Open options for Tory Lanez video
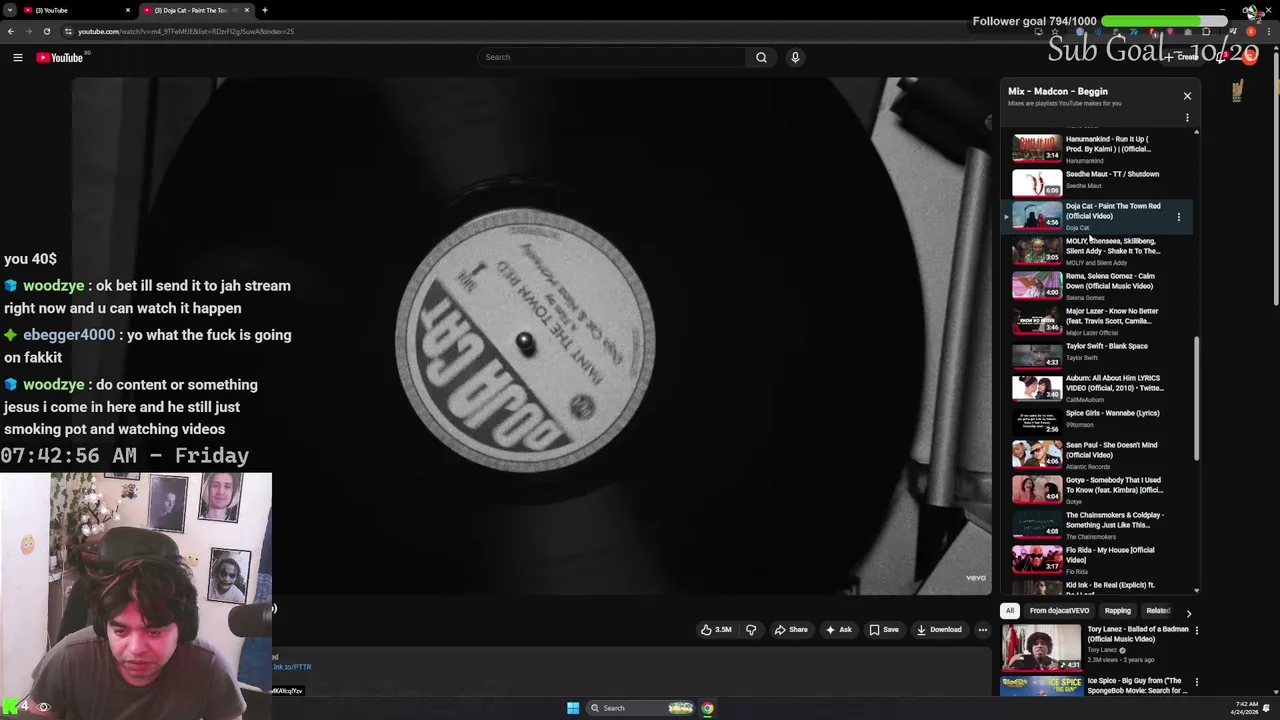This screenshot has height=720, width=1280. [x=1196, y=631]
